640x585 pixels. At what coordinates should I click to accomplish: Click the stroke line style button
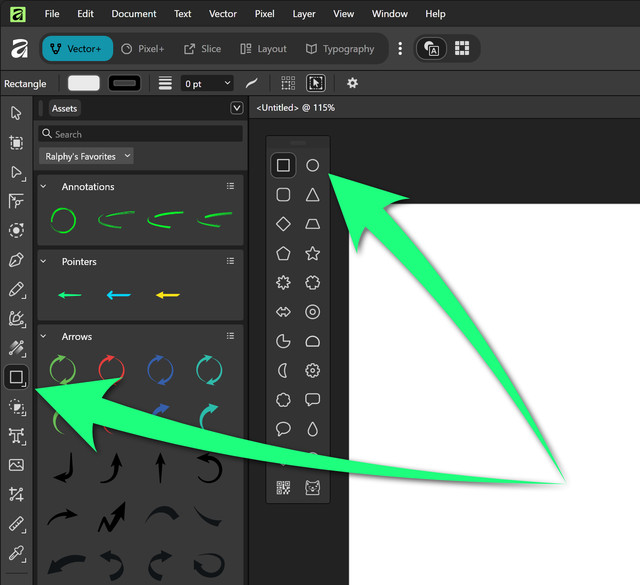165,84
